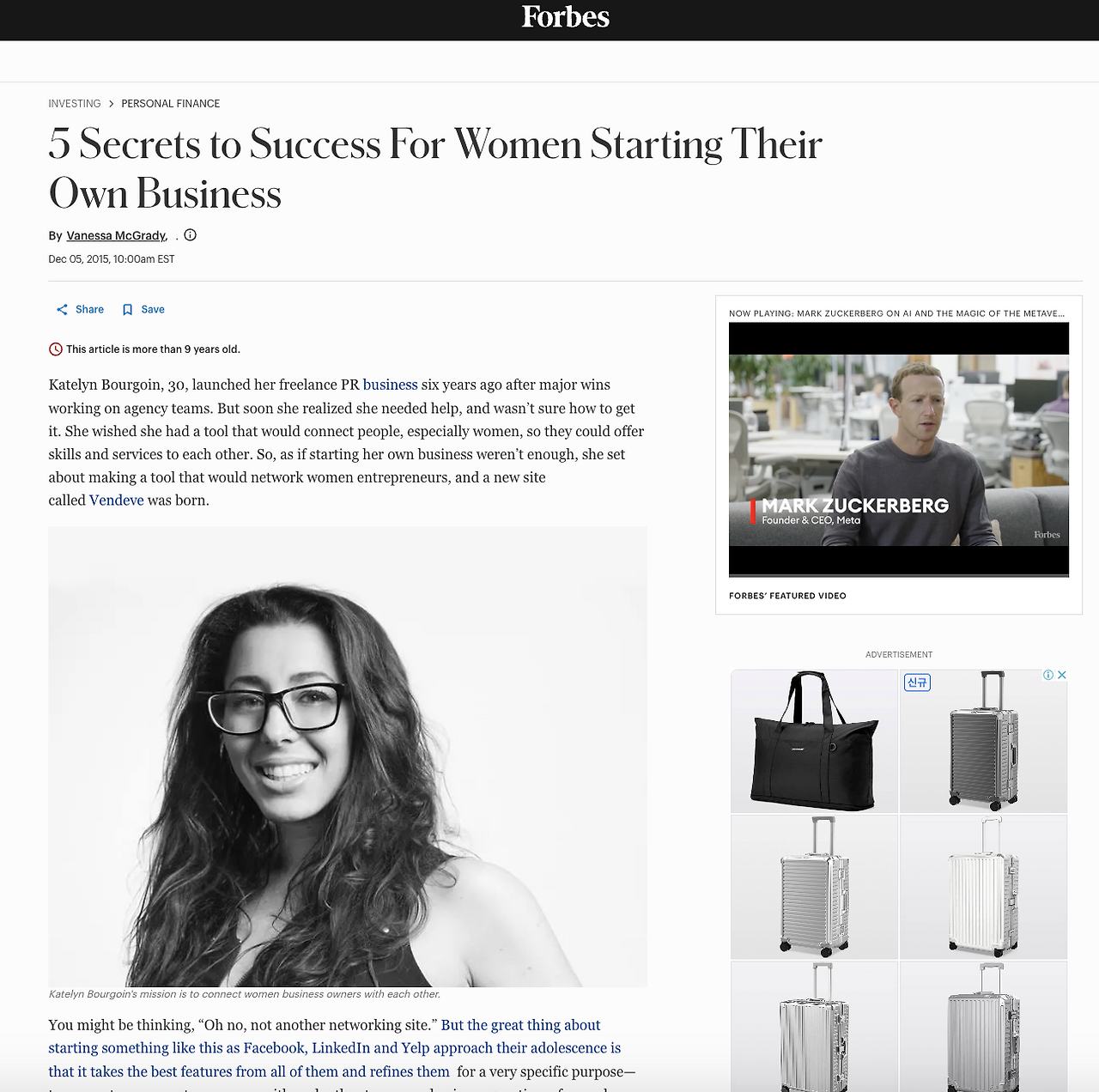Click the AdChoices info icon on ad

pos(1048,675)
